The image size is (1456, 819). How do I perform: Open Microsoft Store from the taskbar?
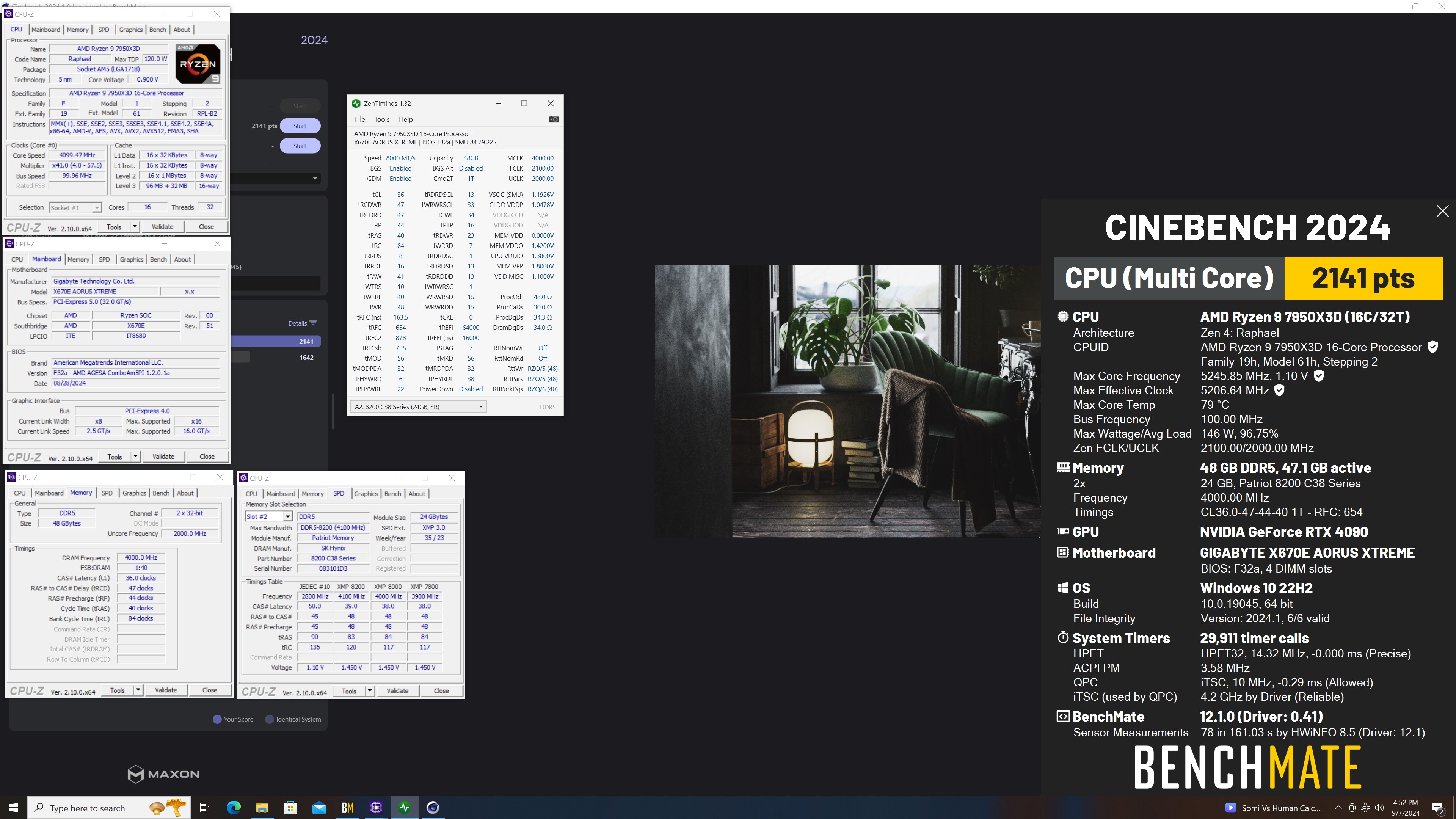[x=290, y=808]
